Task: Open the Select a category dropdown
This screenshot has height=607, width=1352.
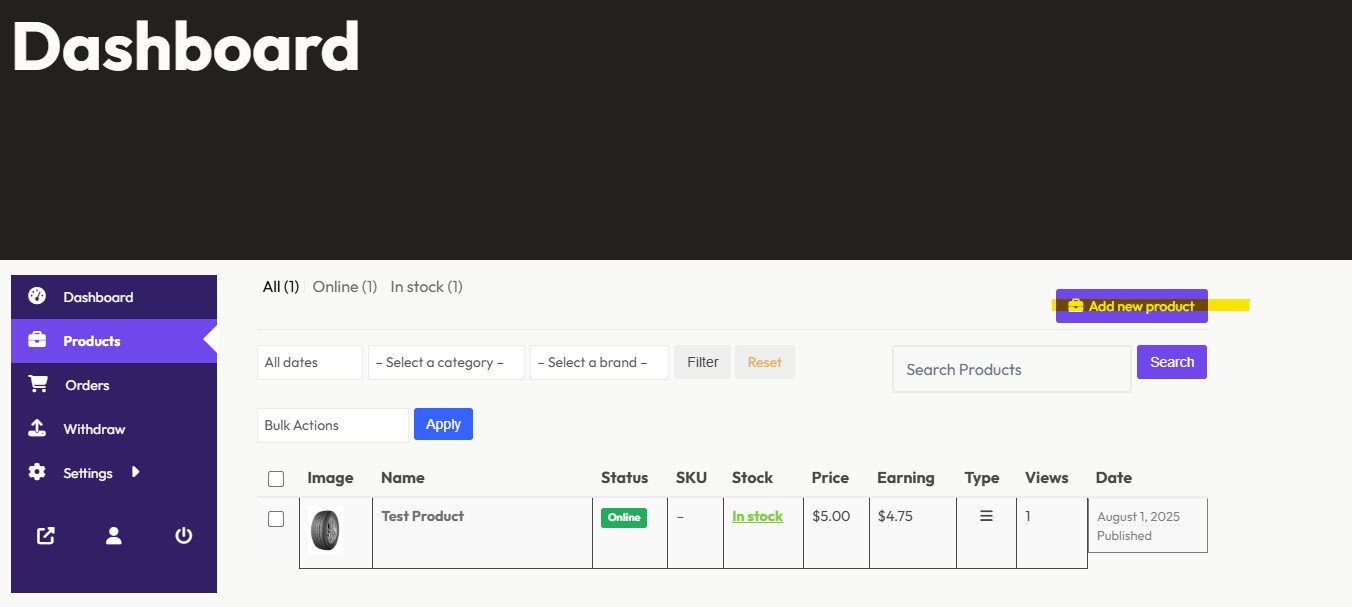Action: tap(446, 363)
